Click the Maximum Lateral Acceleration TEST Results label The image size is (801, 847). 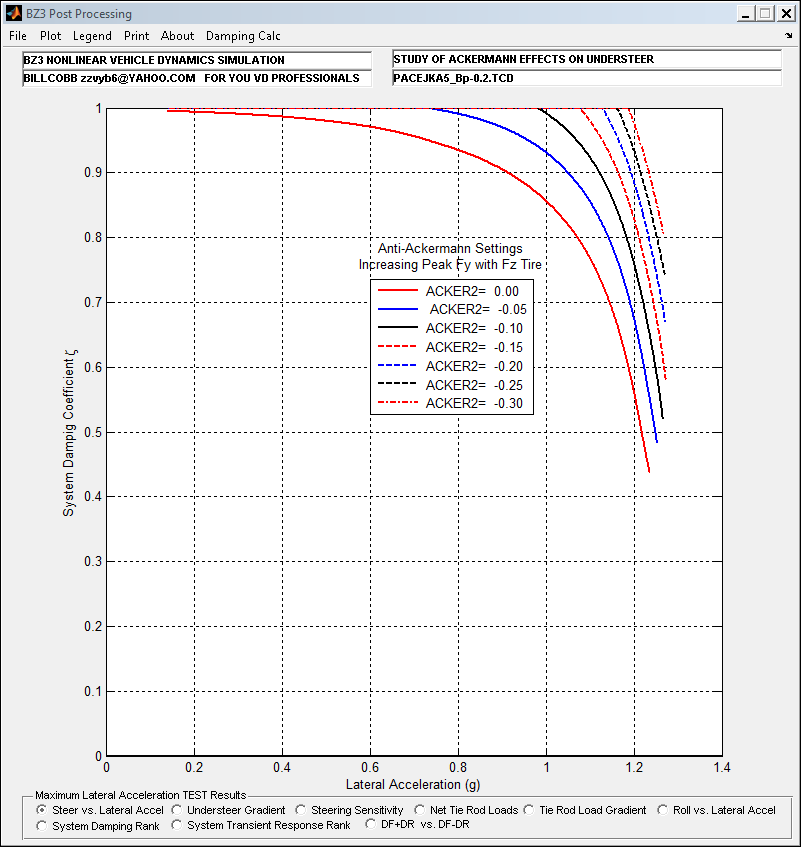point(140,795)
